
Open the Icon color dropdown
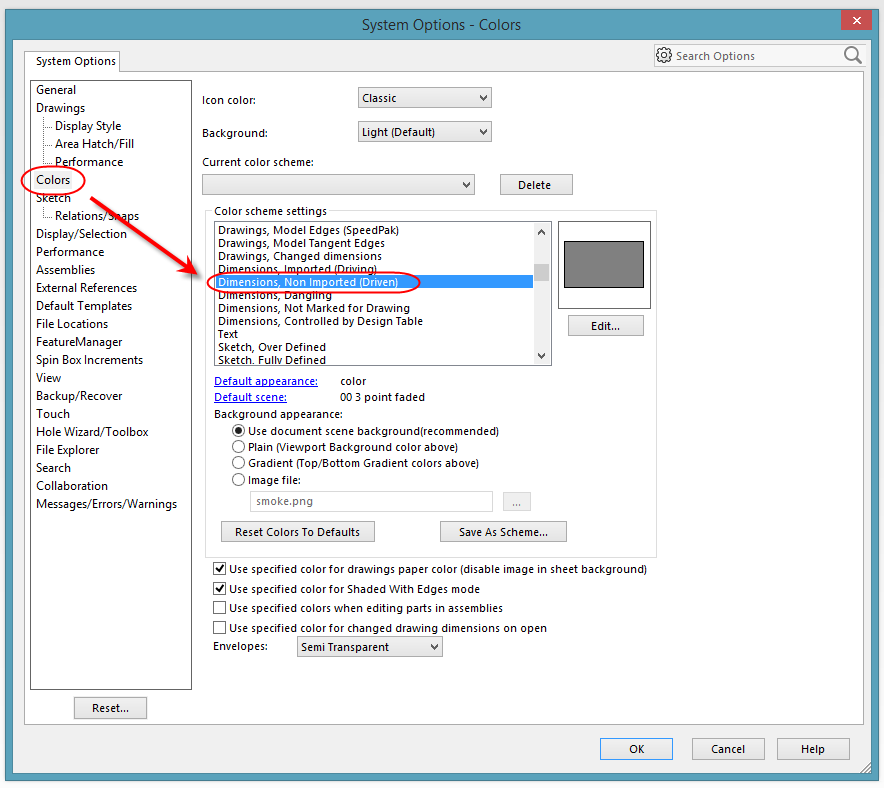[424, 98]
